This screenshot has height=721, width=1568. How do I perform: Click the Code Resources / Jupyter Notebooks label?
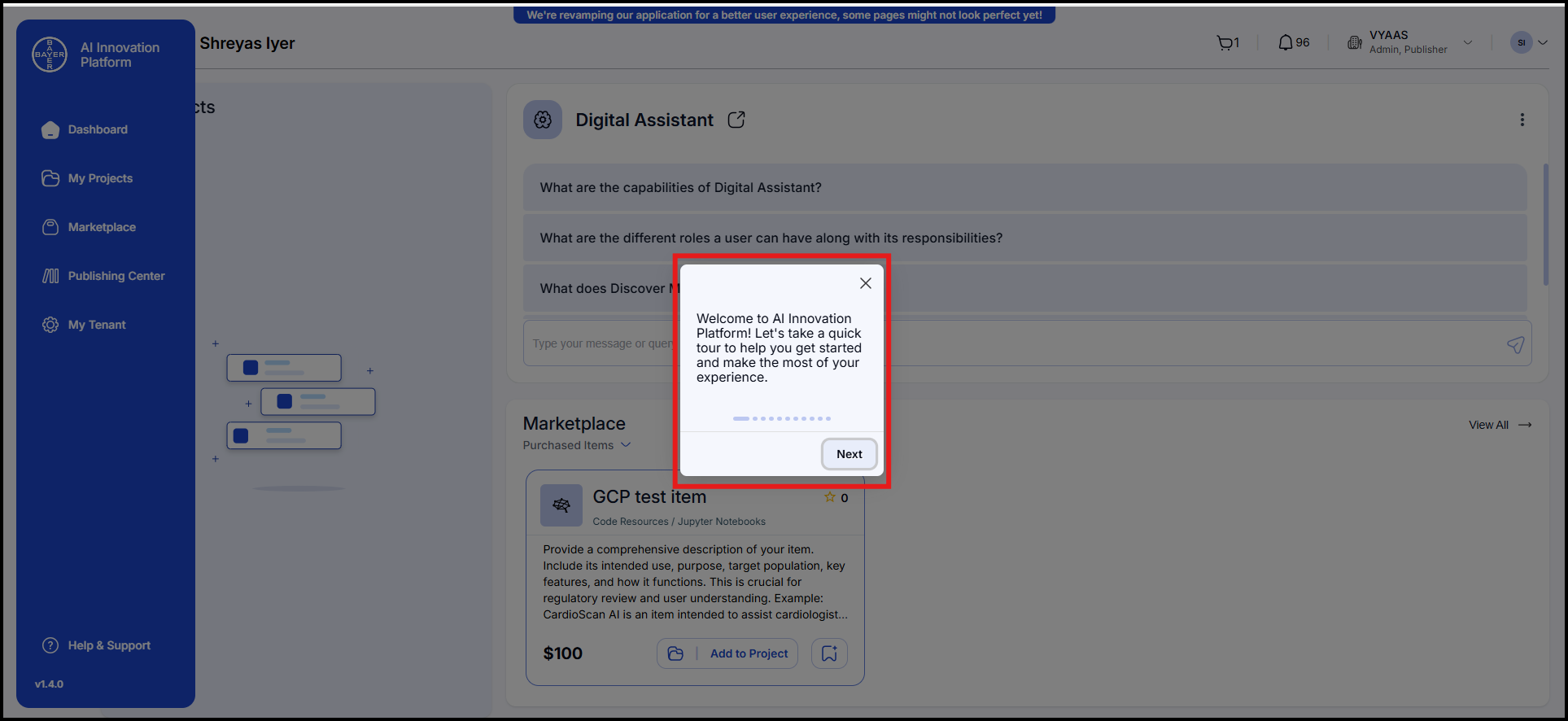(679, 522)
